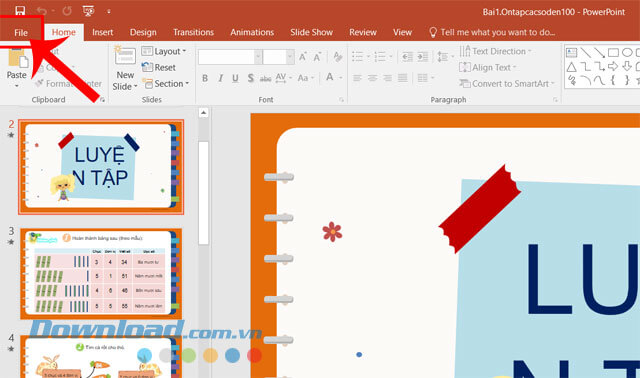Expand the Section menu
Viewport: 640px width, 378px height.
[166, 84]
